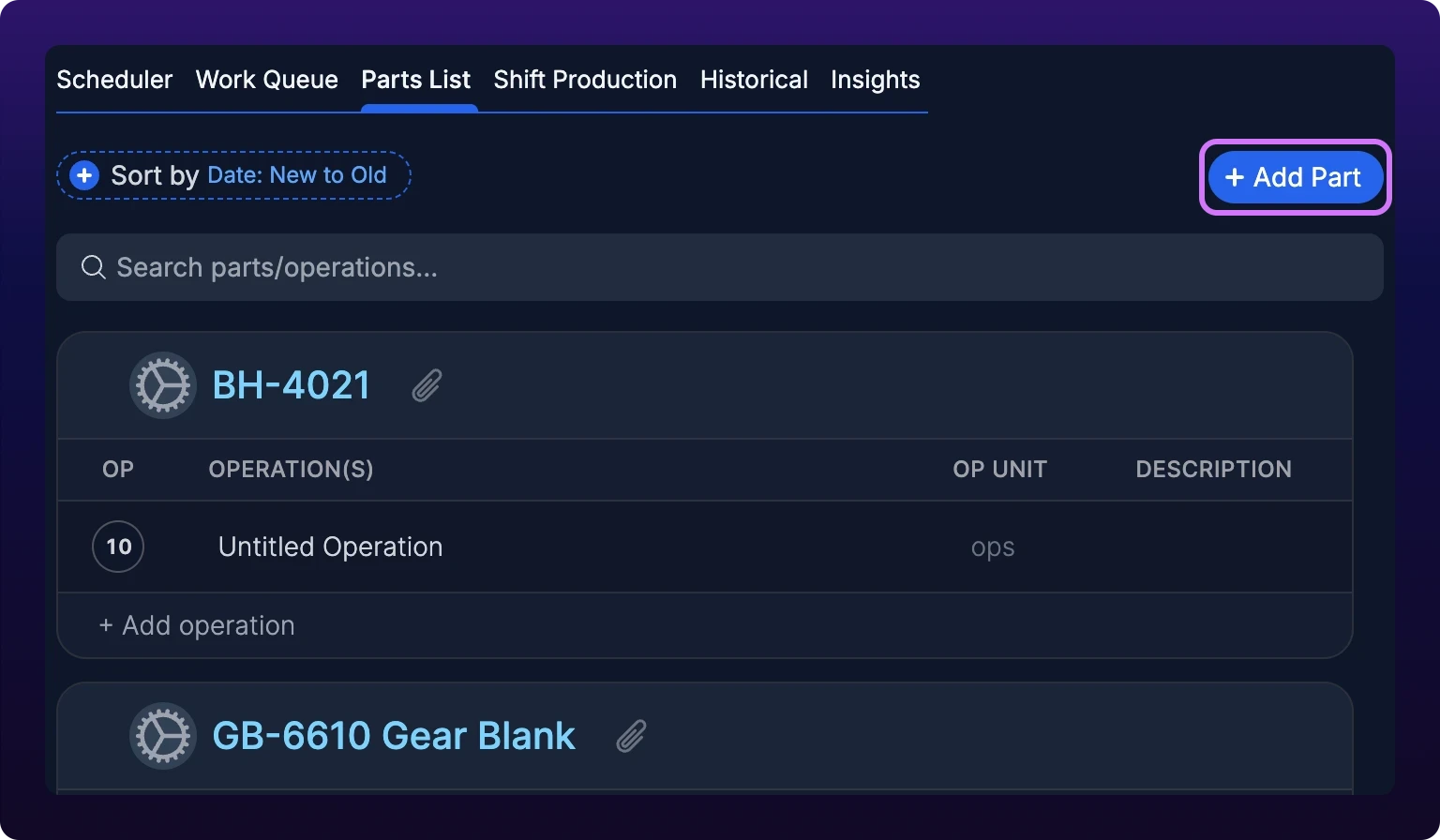Image resolution: width=1440 pixels, height=840 pixels.
Task: Select the Parts List tab
Action: coord(416,80)
